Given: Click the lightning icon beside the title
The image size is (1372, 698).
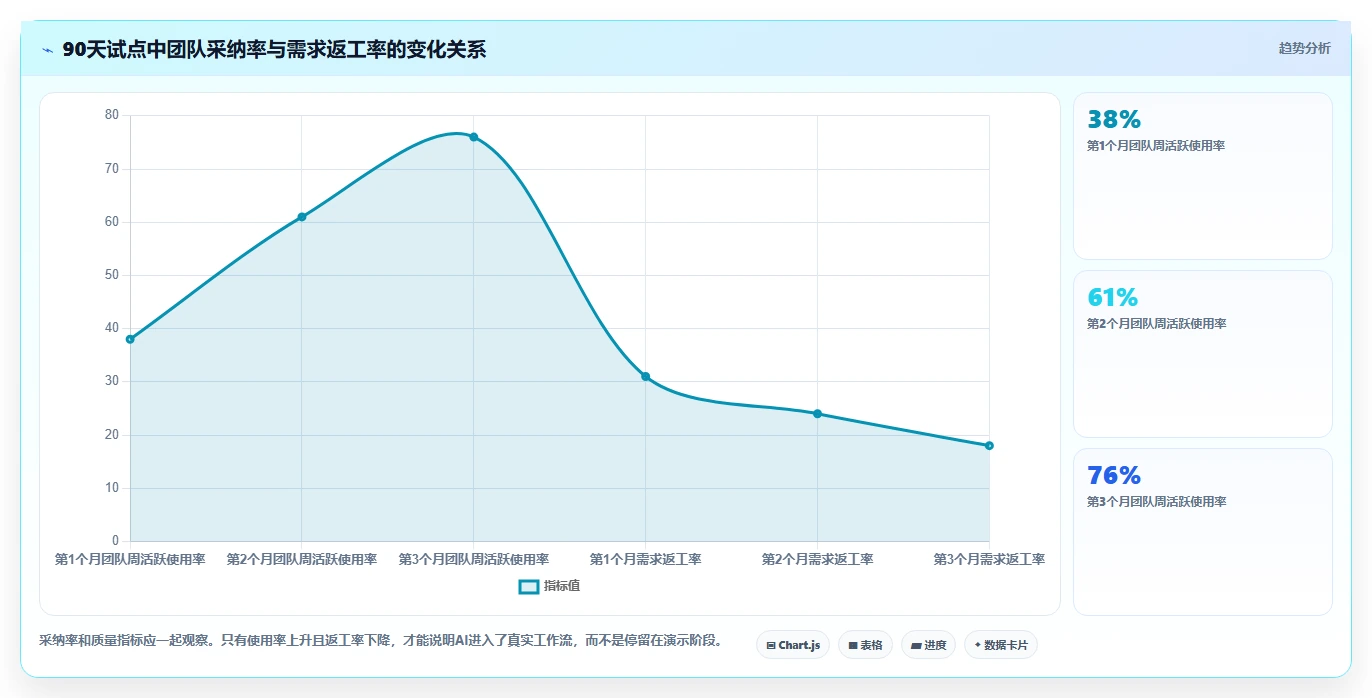Looking at the screenshot, I should click(x=48, y=50).
